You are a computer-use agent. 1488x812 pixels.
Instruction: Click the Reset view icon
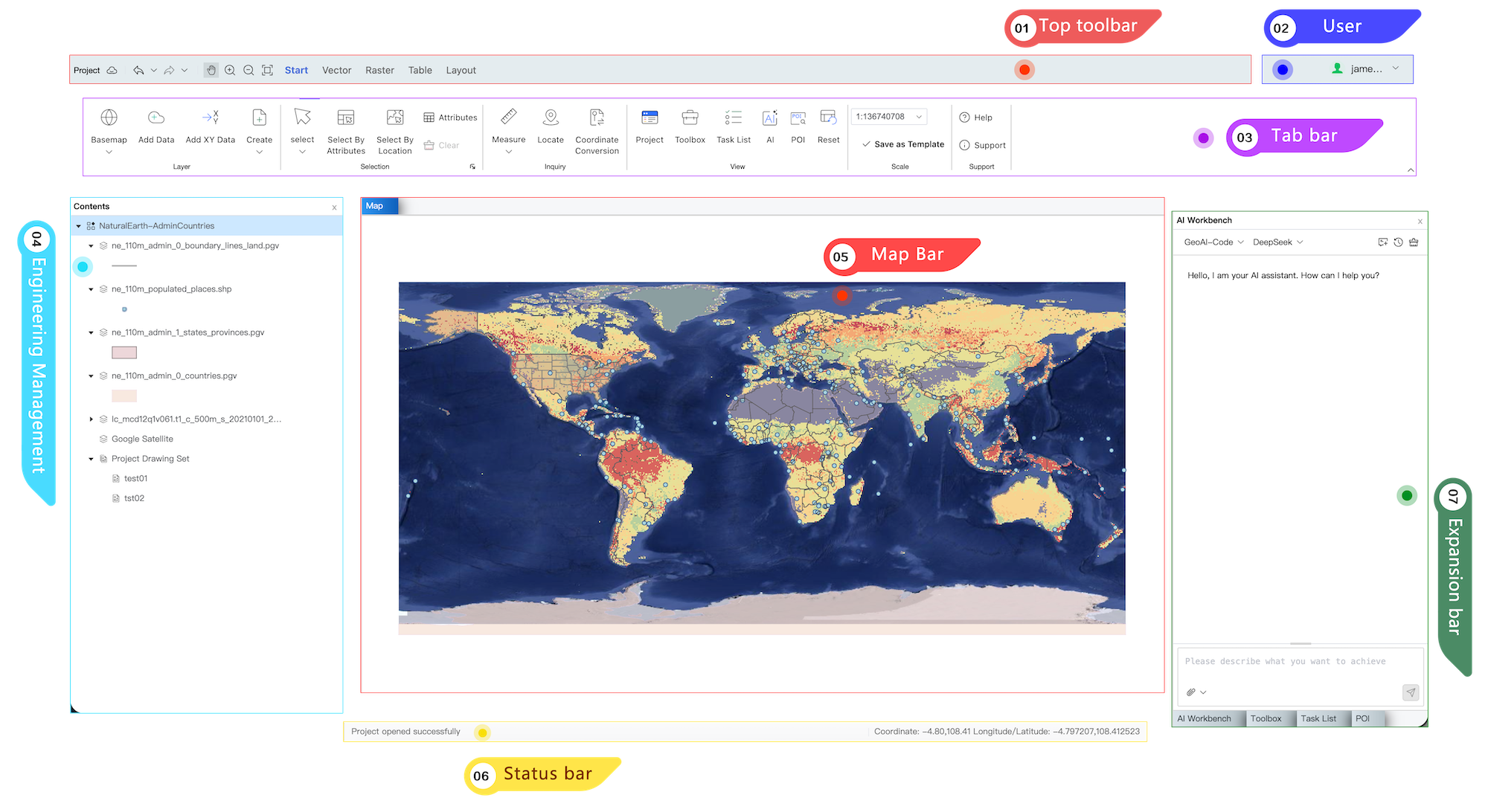coord(828,117)
